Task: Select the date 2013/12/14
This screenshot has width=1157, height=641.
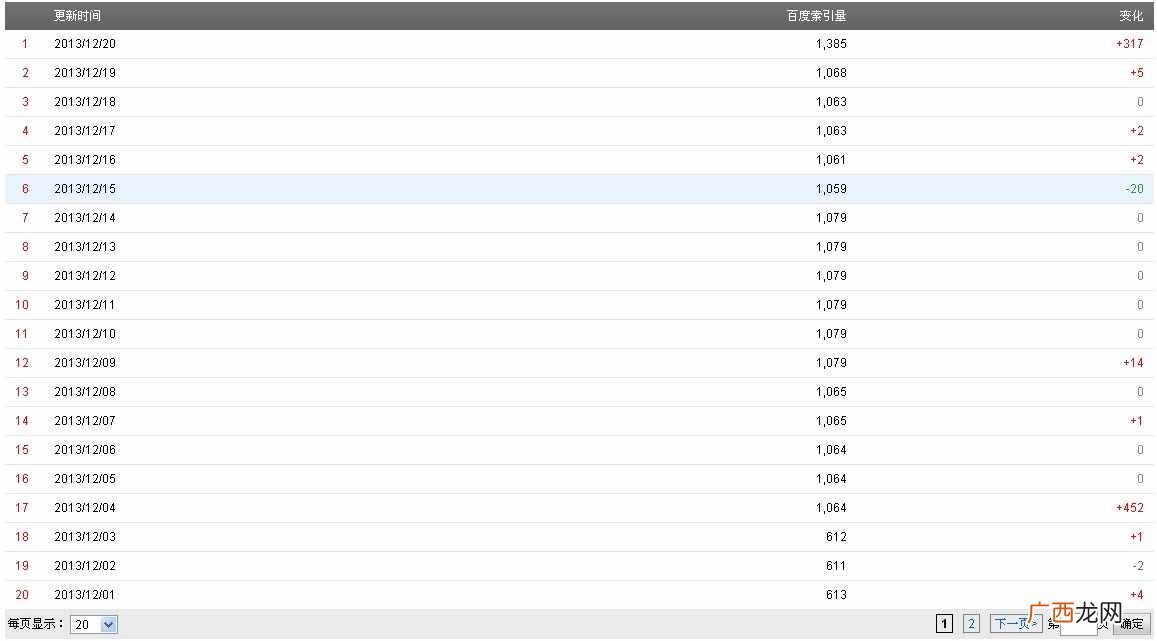Action: (85, 218)
